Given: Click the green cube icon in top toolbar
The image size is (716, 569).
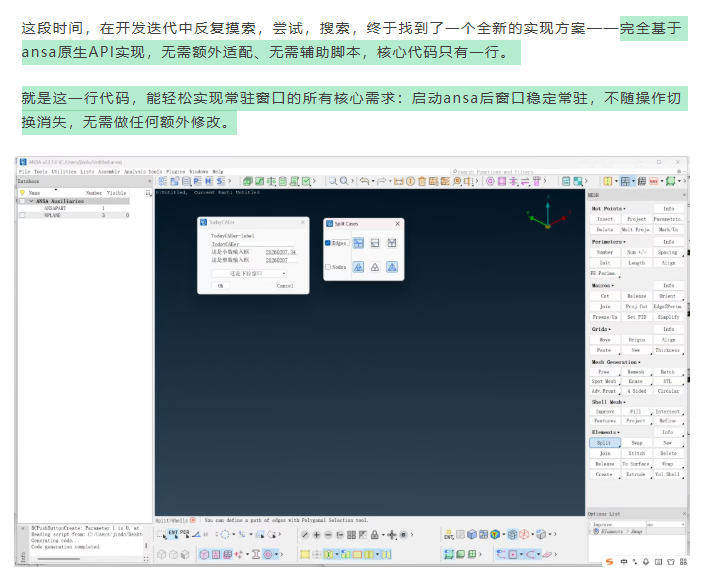Looking at the screenshot, I should (247, 181).
